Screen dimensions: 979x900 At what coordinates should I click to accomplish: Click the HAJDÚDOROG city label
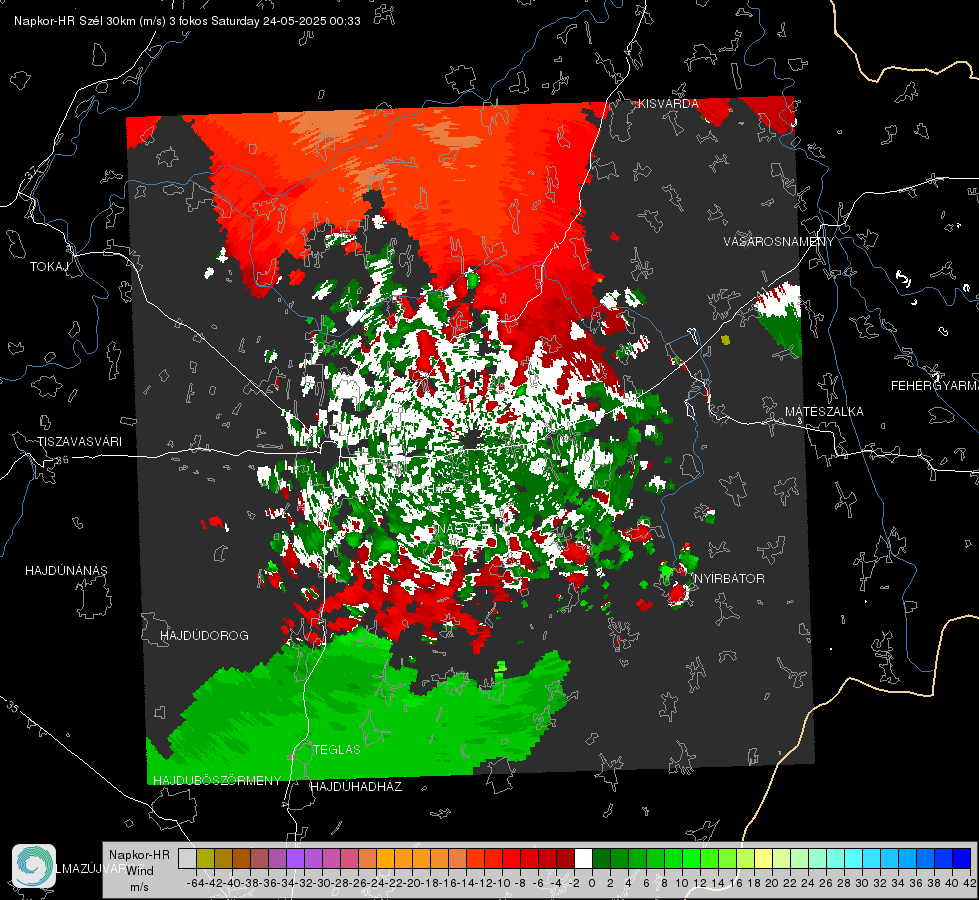coord(204,635)
